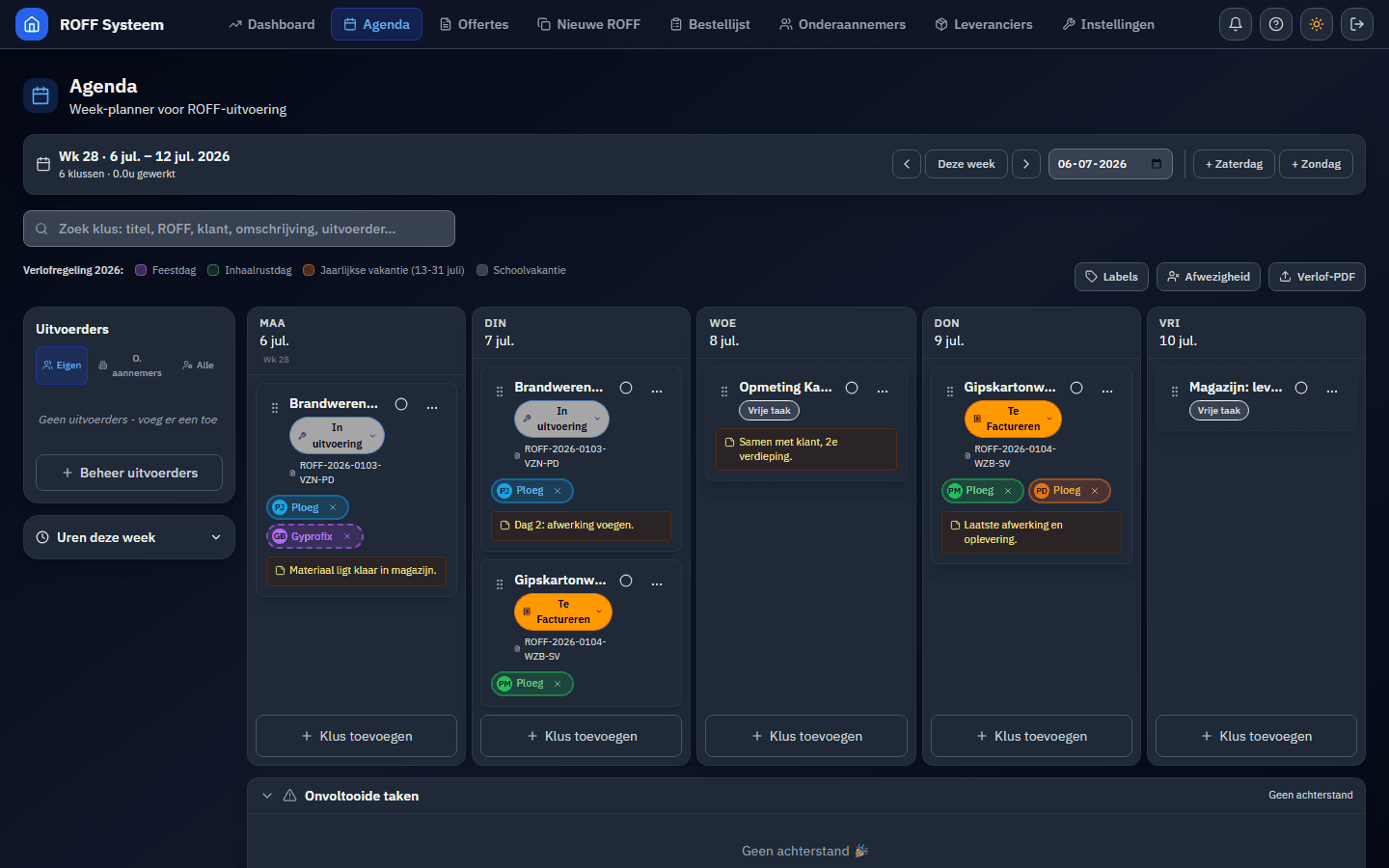Screen dimensions: 1389x868
Task: Click Beheer uitvoerders button
Action: [129, 473]
